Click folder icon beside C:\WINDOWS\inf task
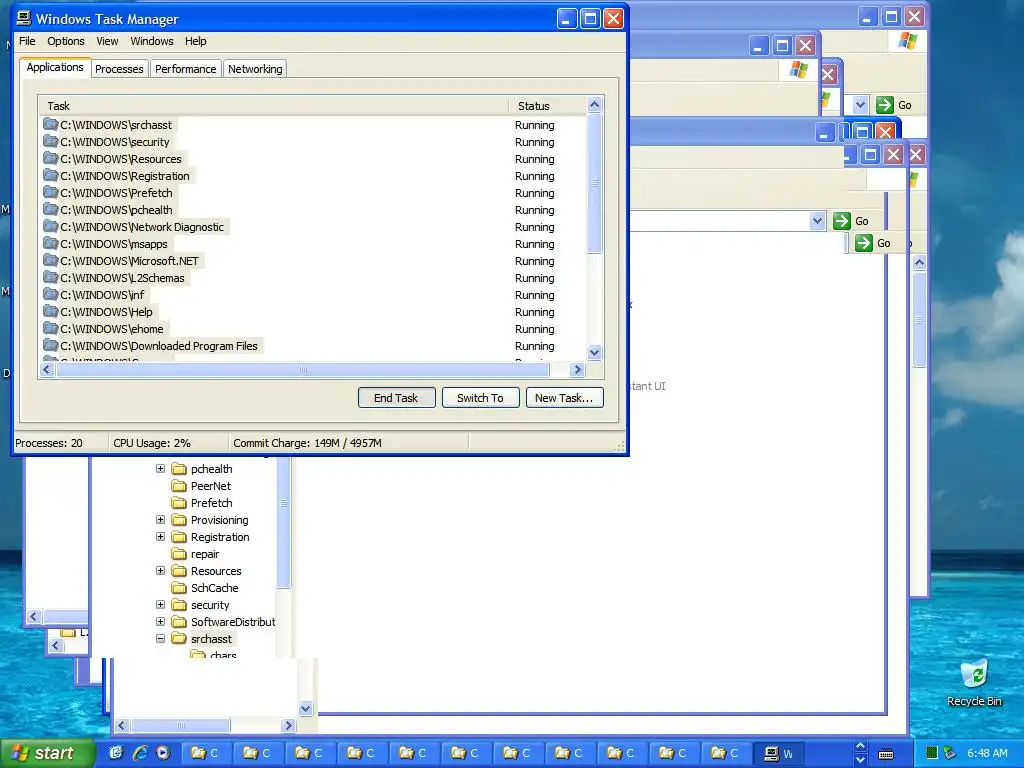The image size is (1024, 768). click(x=50, y=294)
